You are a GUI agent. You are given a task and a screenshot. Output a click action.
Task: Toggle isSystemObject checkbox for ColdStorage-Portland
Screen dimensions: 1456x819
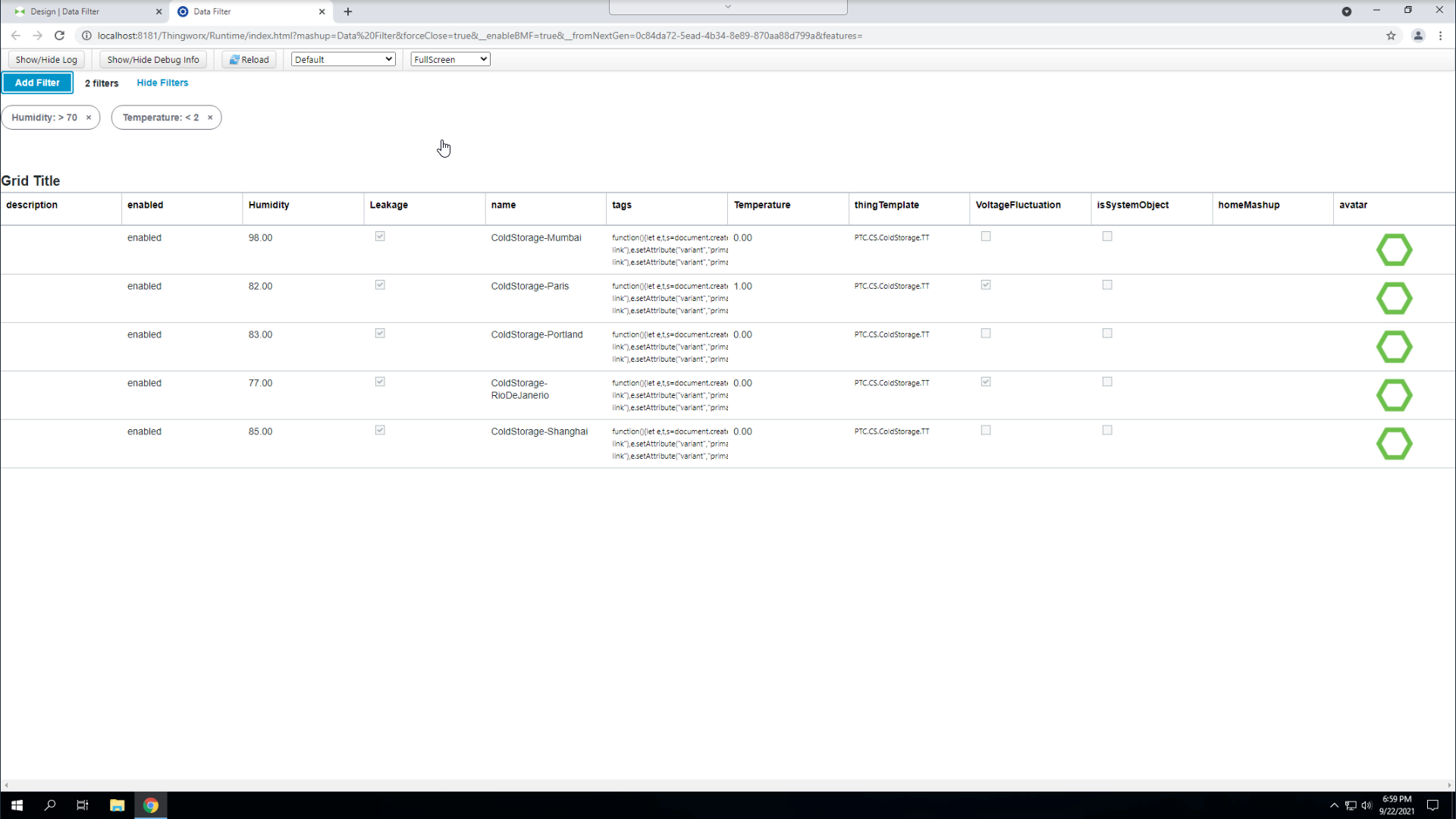click(1107, 334)
